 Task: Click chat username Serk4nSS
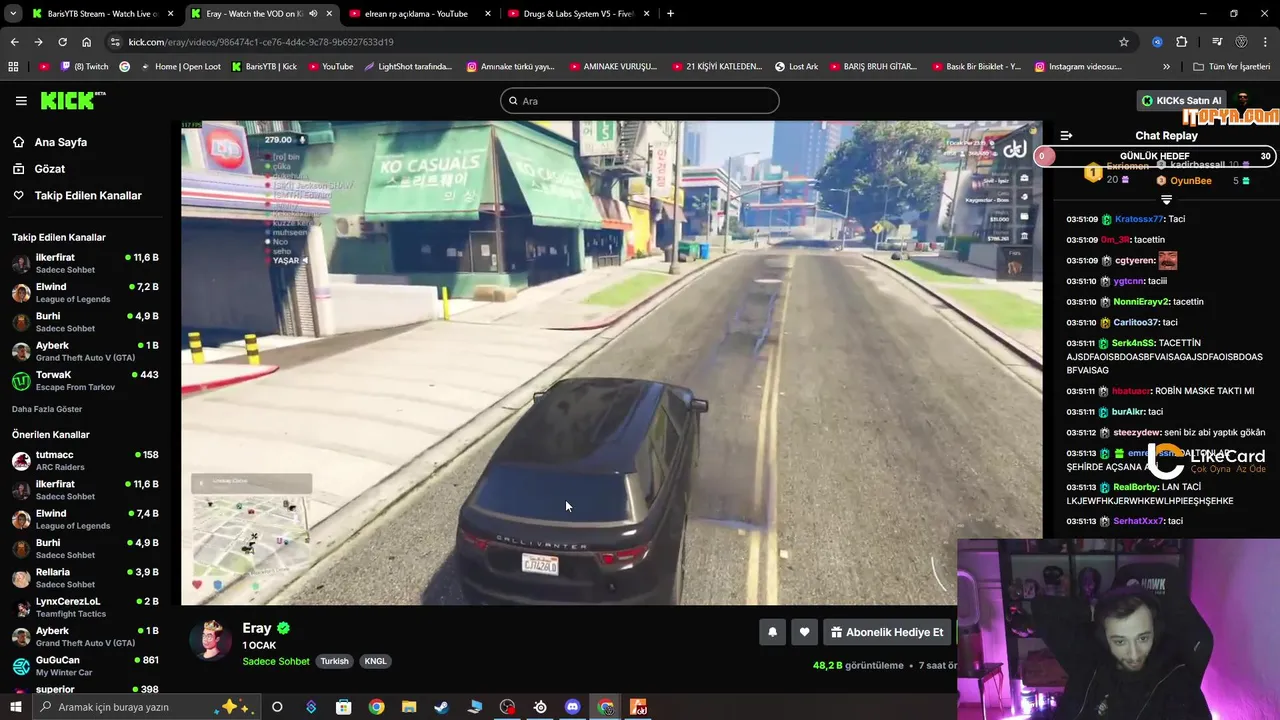coord(1133,343)
